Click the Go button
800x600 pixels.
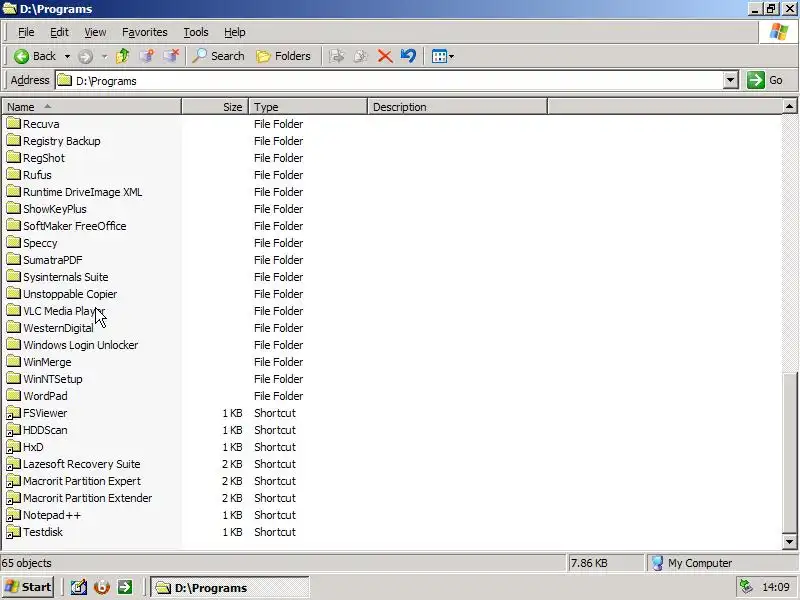click(765, 80)
